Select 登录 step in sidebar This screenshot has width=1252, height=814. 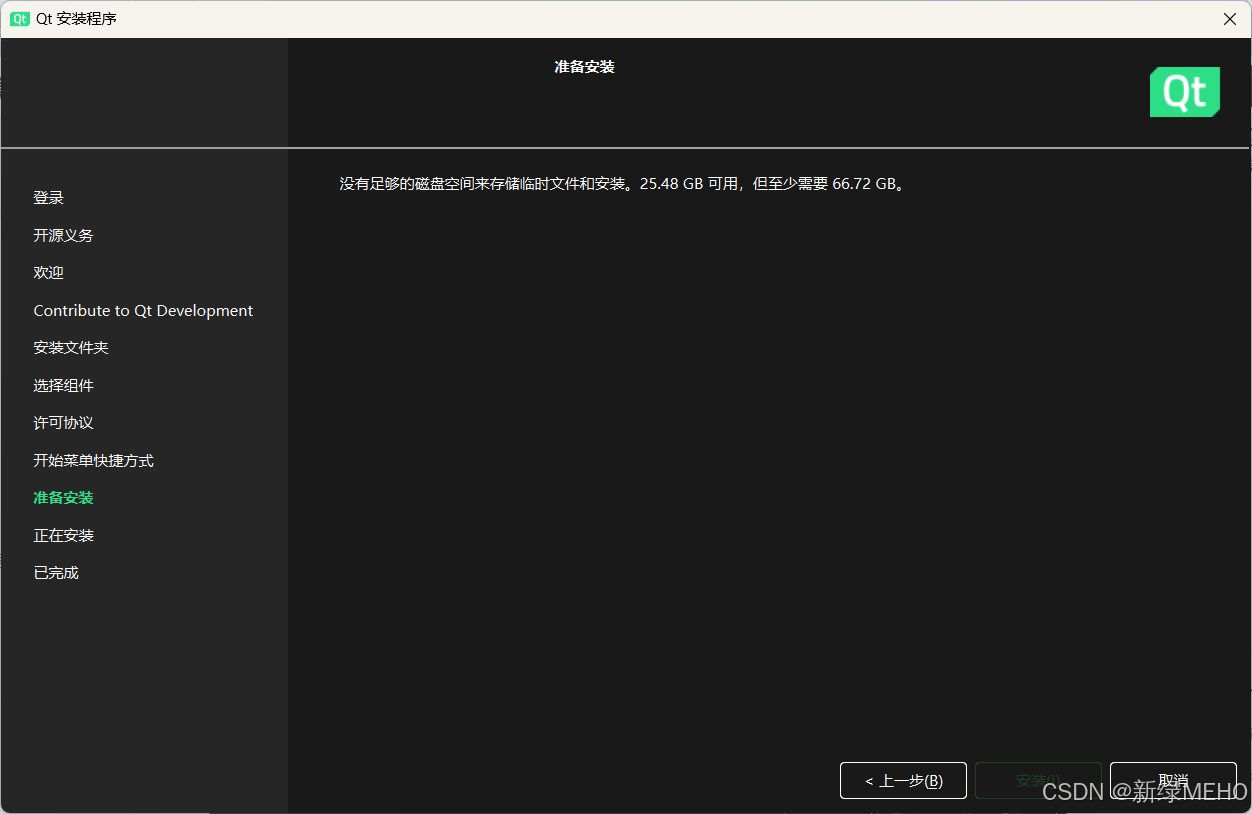point(48,198)
